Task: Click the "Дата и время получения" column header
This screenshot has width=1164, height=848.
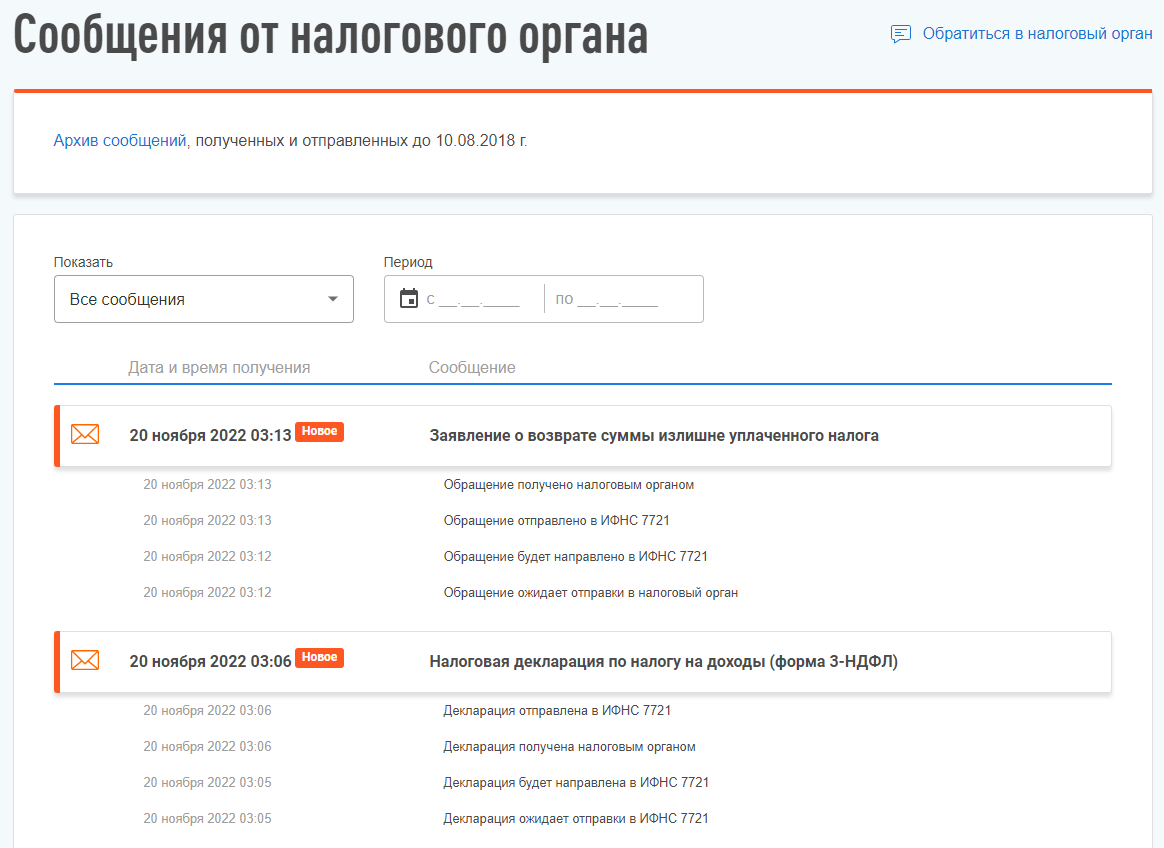Action: coord(219,368)
